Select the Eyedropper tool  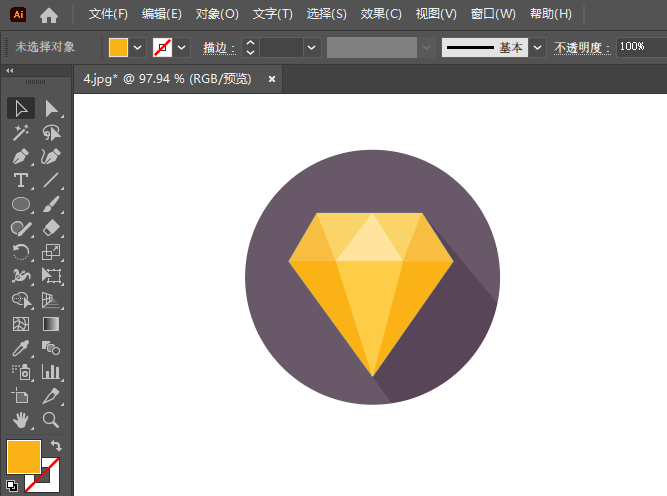(21, 348)
